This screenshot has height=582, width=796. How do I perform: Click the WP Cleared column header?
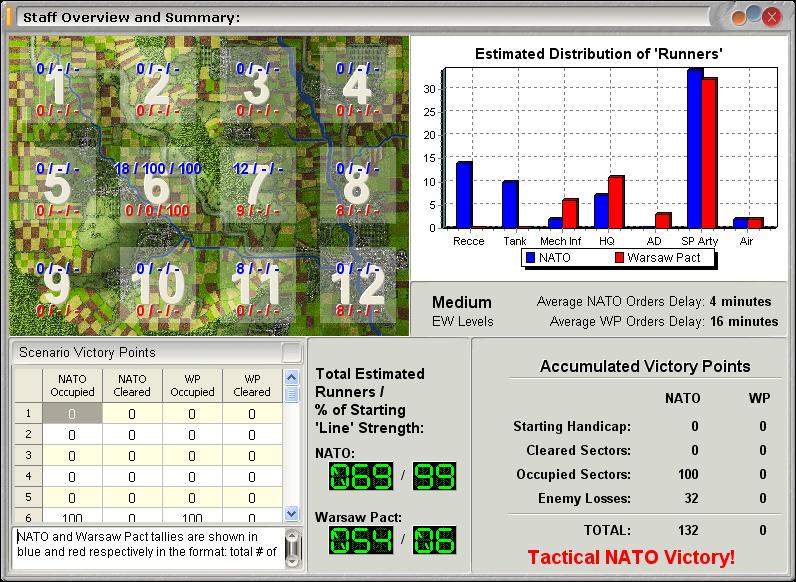[x=252, y=385]
